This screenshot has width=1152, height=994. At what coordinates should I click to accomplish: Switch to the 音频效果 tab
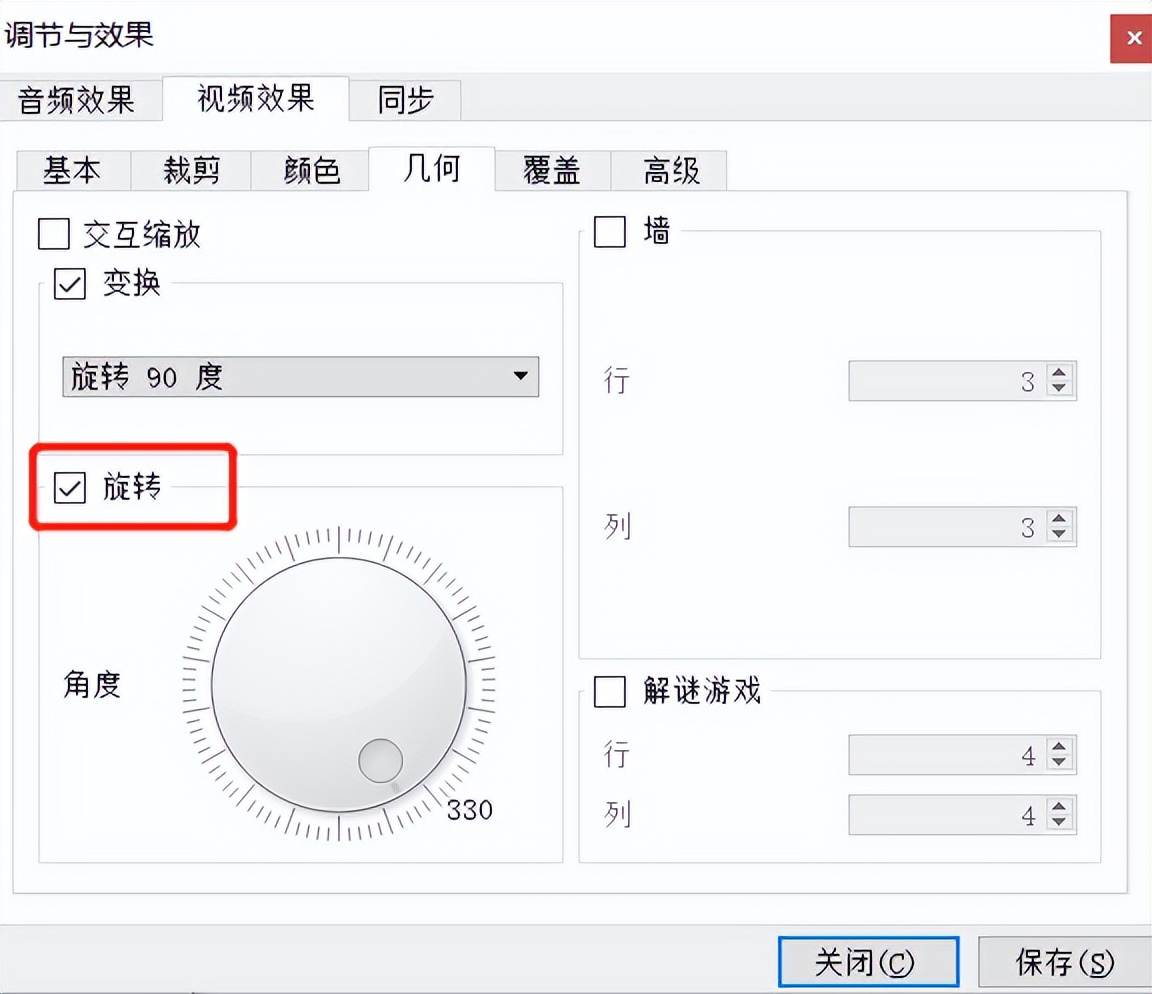(78, 100)
